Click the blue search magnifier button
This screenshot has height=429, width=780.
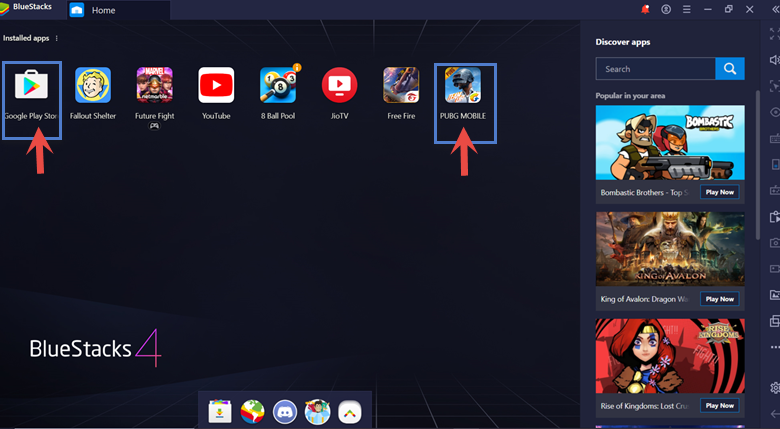pos(730,69)
